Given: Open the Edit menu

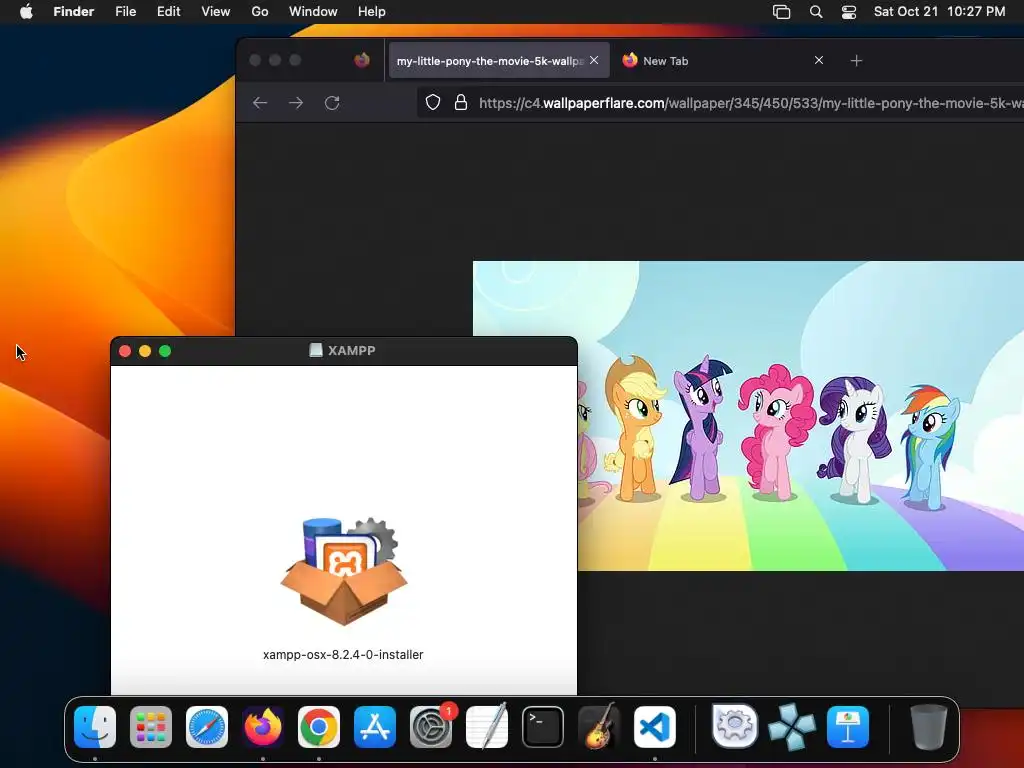Looking at the screenshot, I should pyautogui.click(x=168, y=12).
